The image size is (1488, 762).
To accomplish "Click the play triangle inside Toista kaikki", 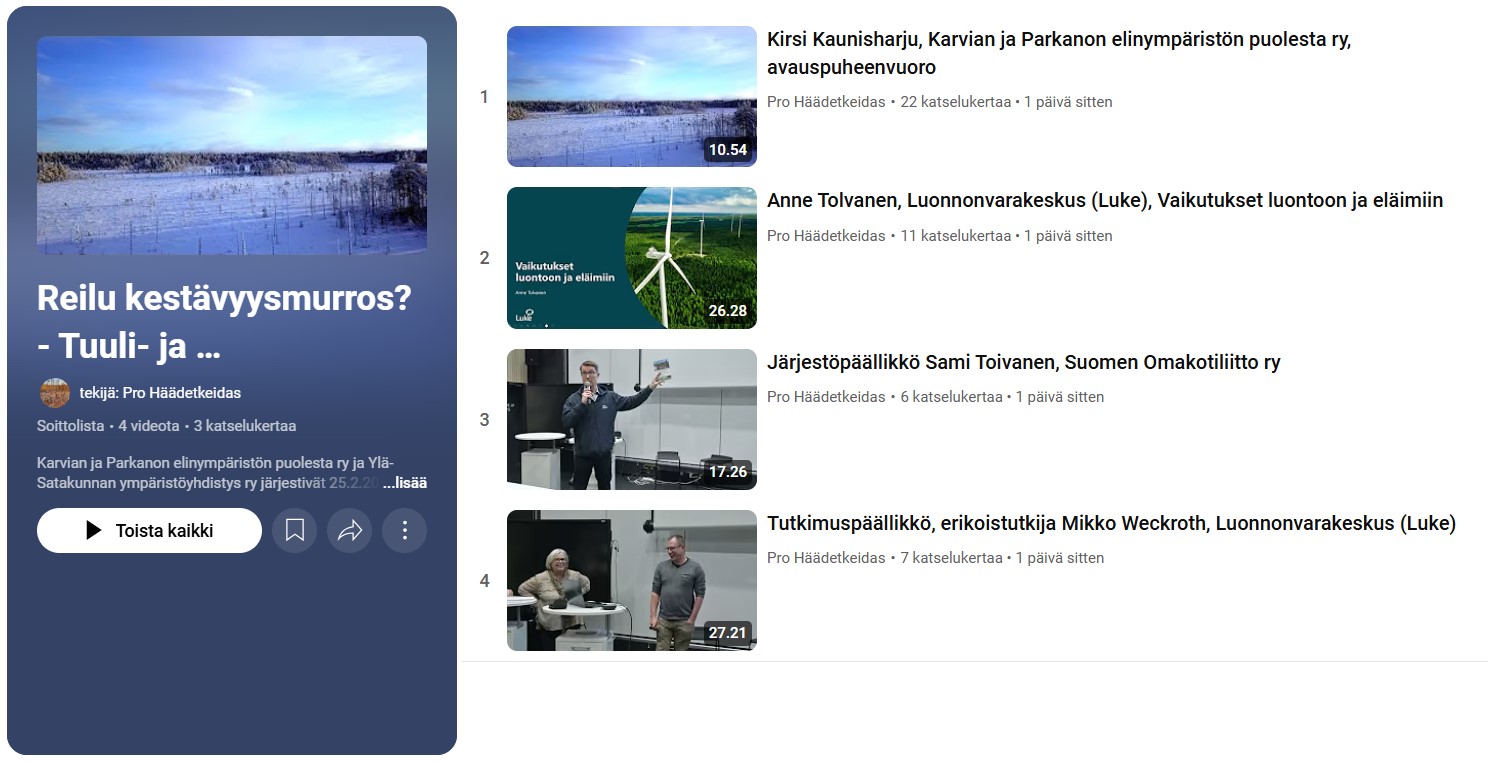I will click(x=93, y=530).
